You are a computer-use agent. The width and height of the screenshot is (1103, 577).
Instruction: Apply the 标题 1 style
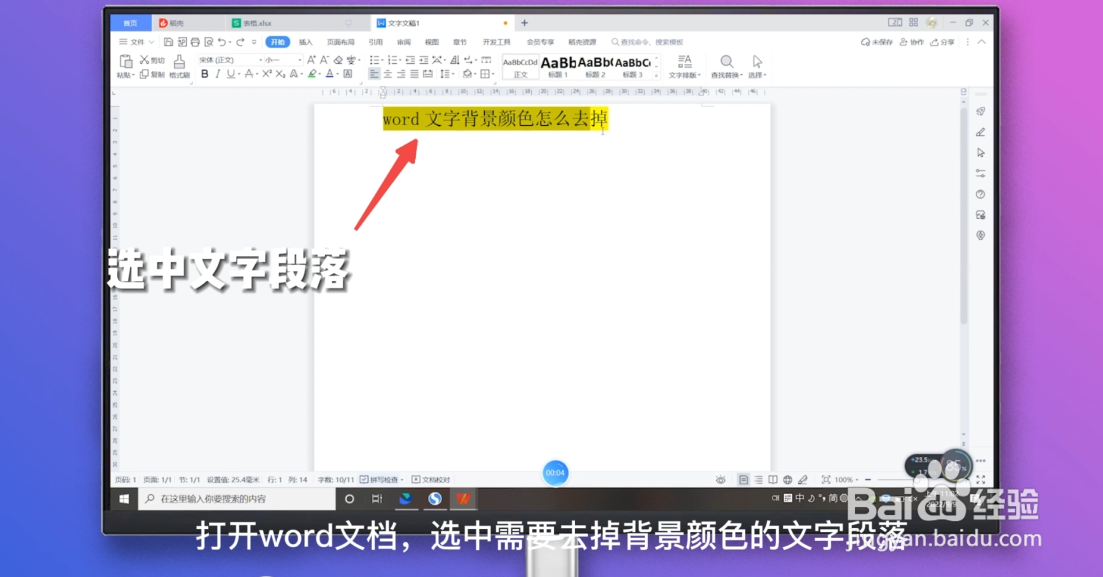[558, 67]
